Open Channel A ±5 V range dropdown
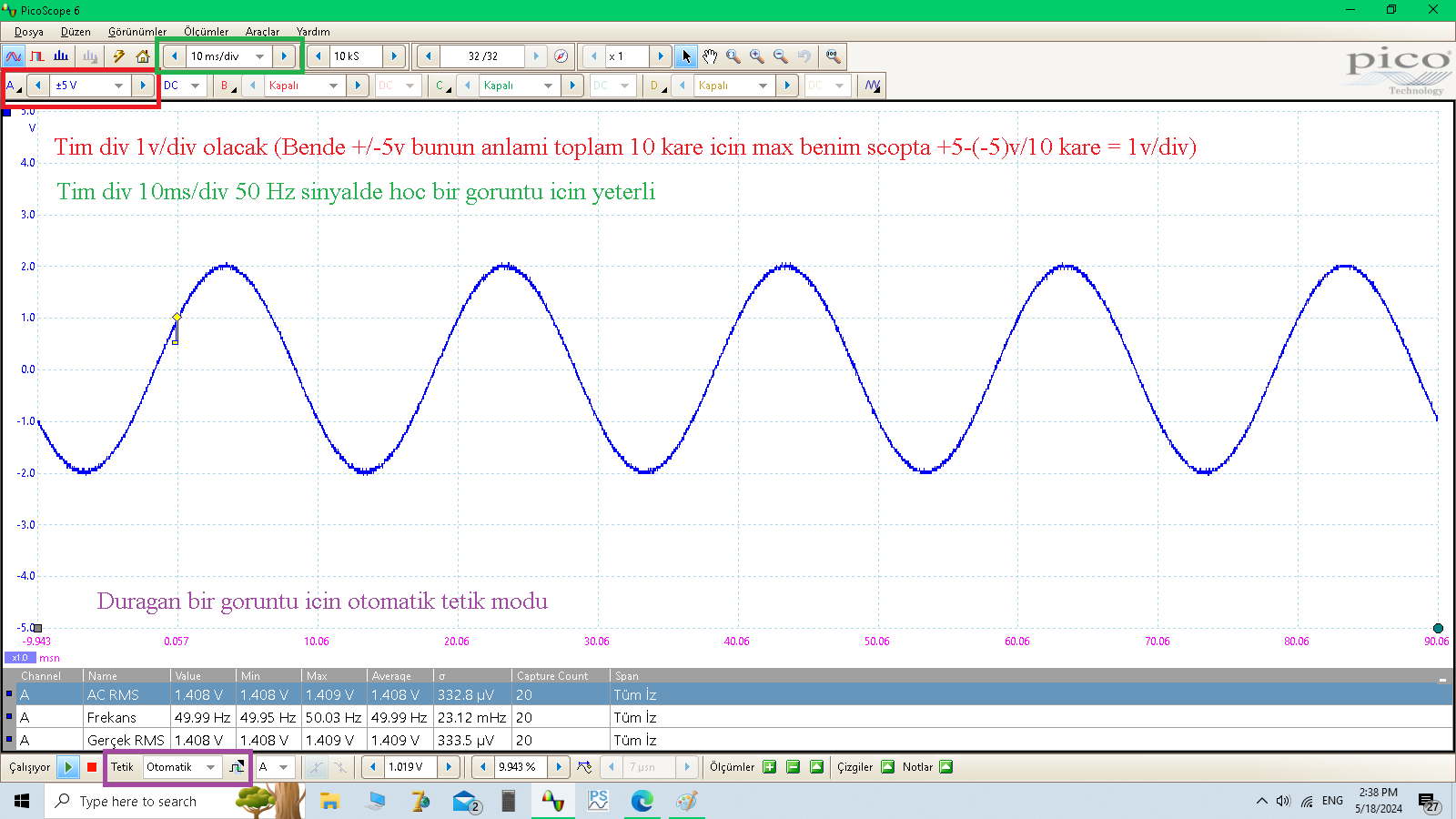This screenshot has height=819, width=1456. coord(118,86)
